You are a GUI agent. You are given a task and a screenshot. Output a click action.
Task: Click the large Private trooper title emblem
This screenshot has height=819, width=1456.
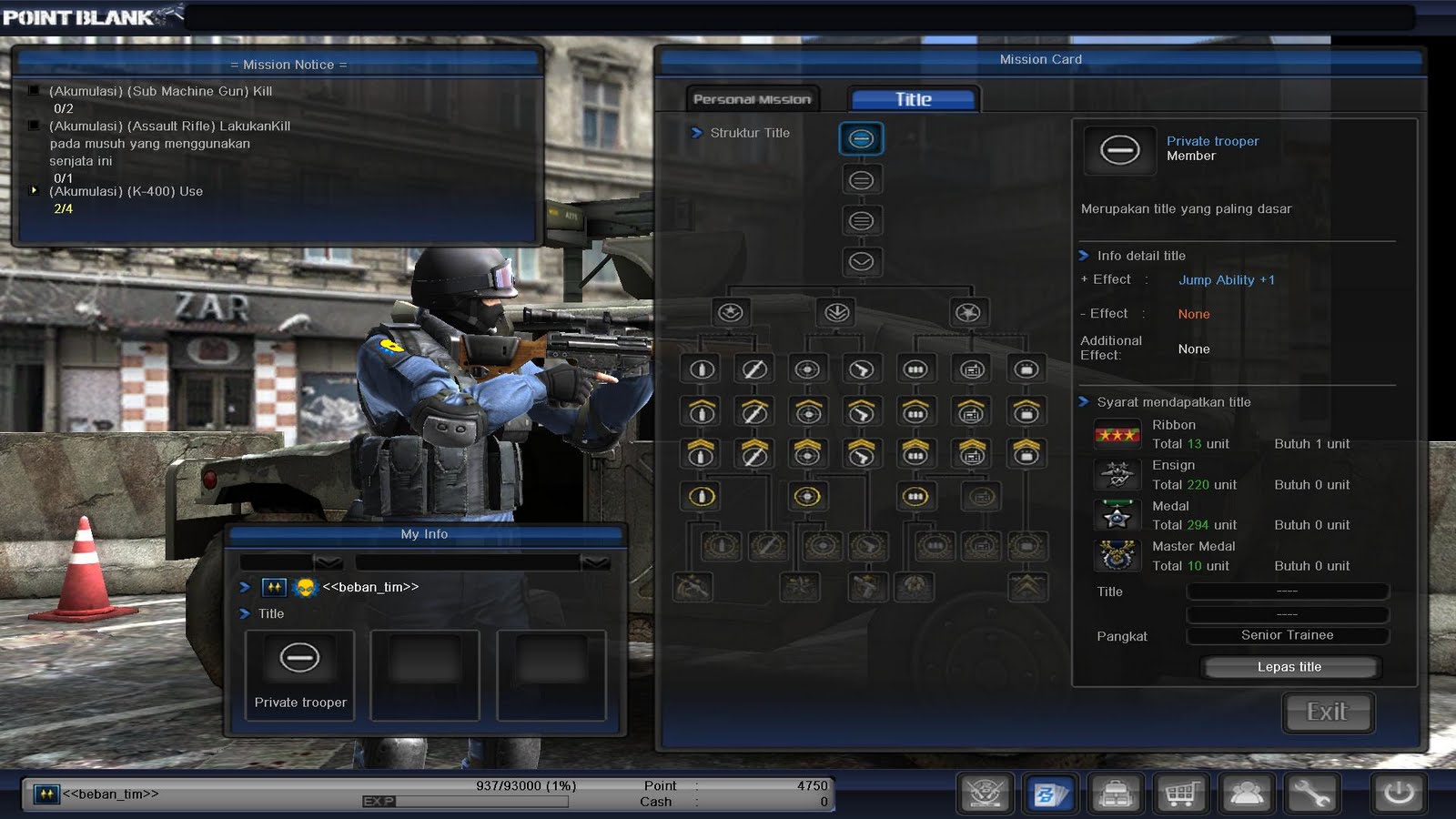coord(1120,150)
